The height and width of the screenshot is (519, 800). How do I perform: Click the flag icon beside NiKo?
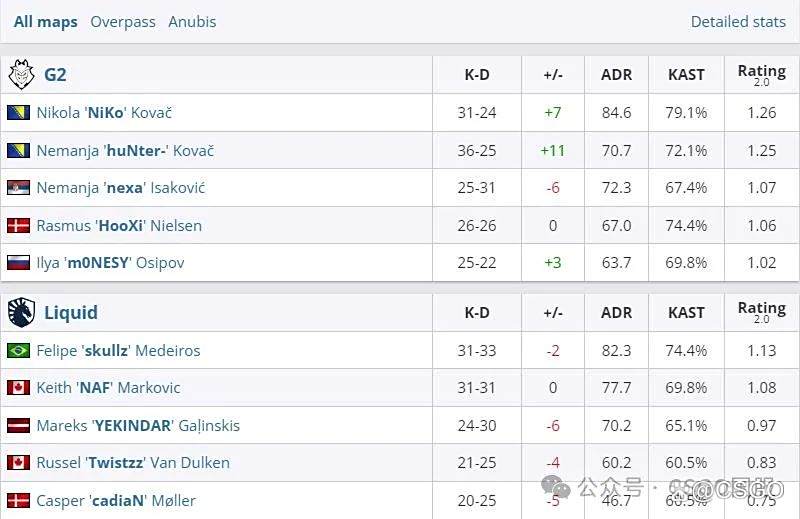point(18,113)
